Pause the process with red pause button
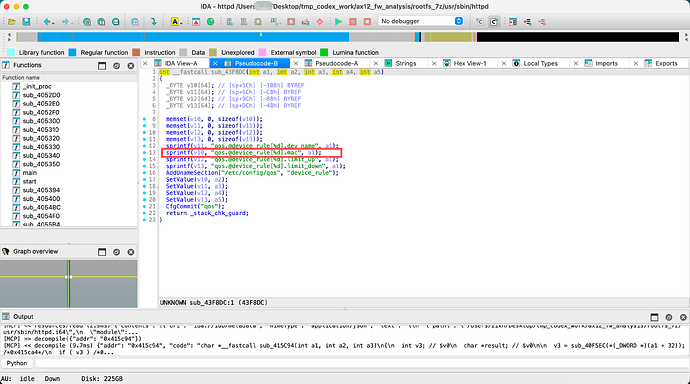690x384 pixels. pyautogui.click(x=353, y=22)
